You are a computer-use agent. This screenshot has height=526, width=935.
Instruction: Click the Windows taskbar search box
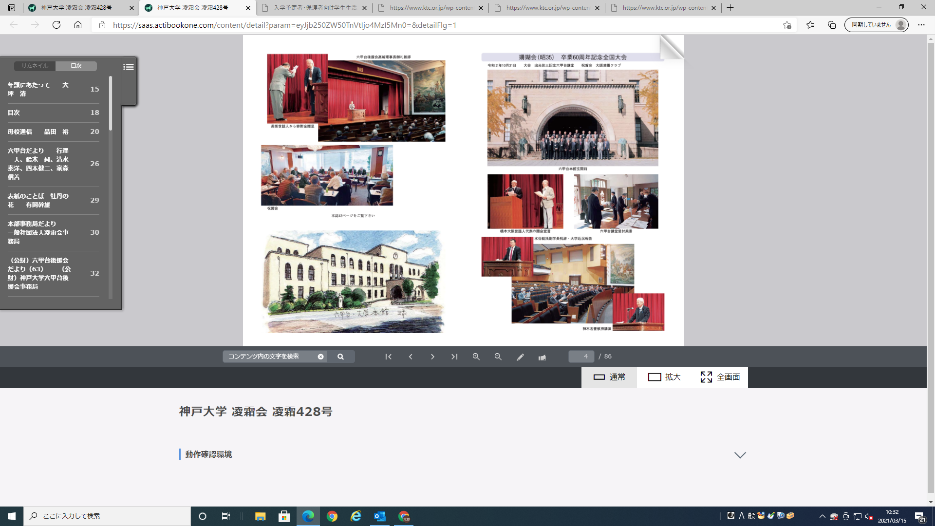(107, 516)
